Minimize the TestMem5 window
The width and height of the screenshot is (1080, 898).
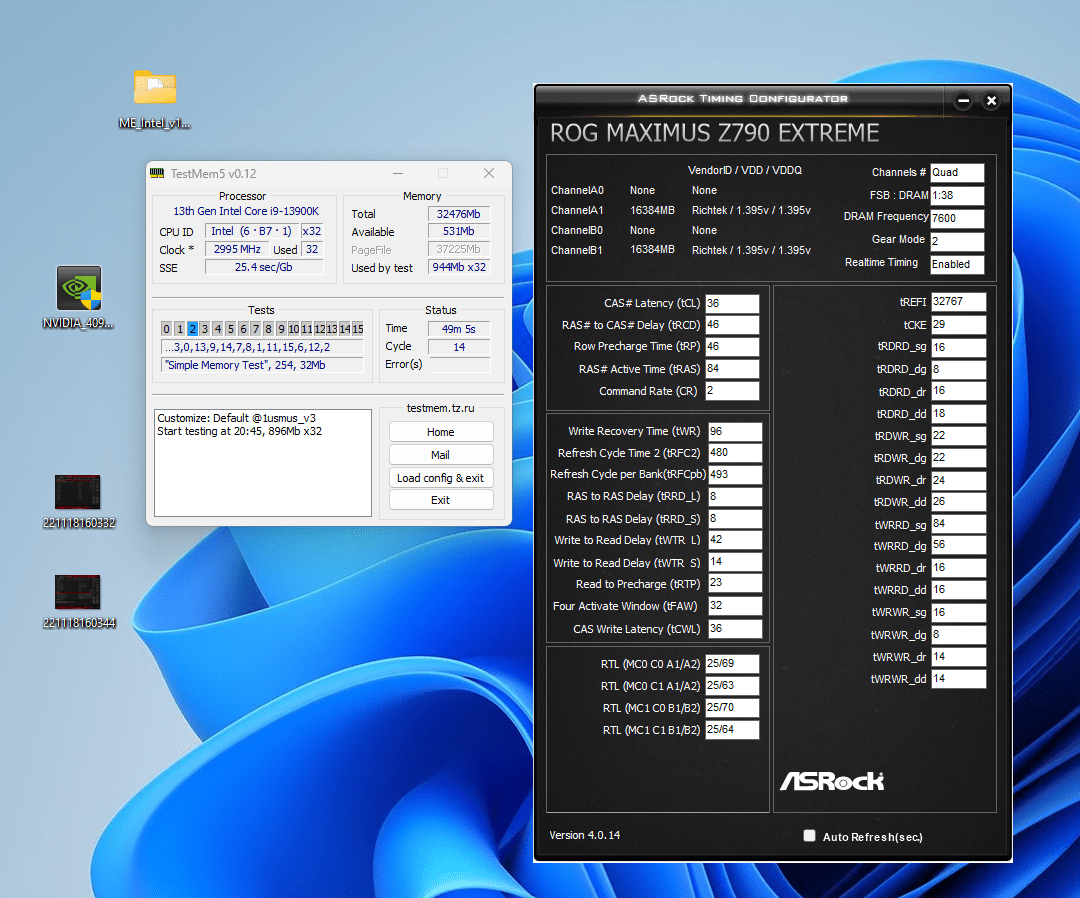[x=398, y=174]
